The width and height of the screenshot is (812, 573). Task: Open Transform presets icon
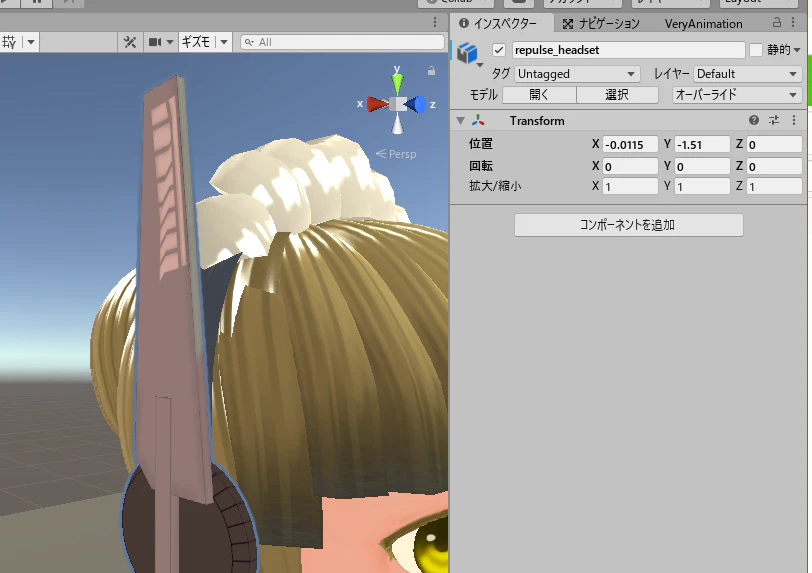(774, 120)
